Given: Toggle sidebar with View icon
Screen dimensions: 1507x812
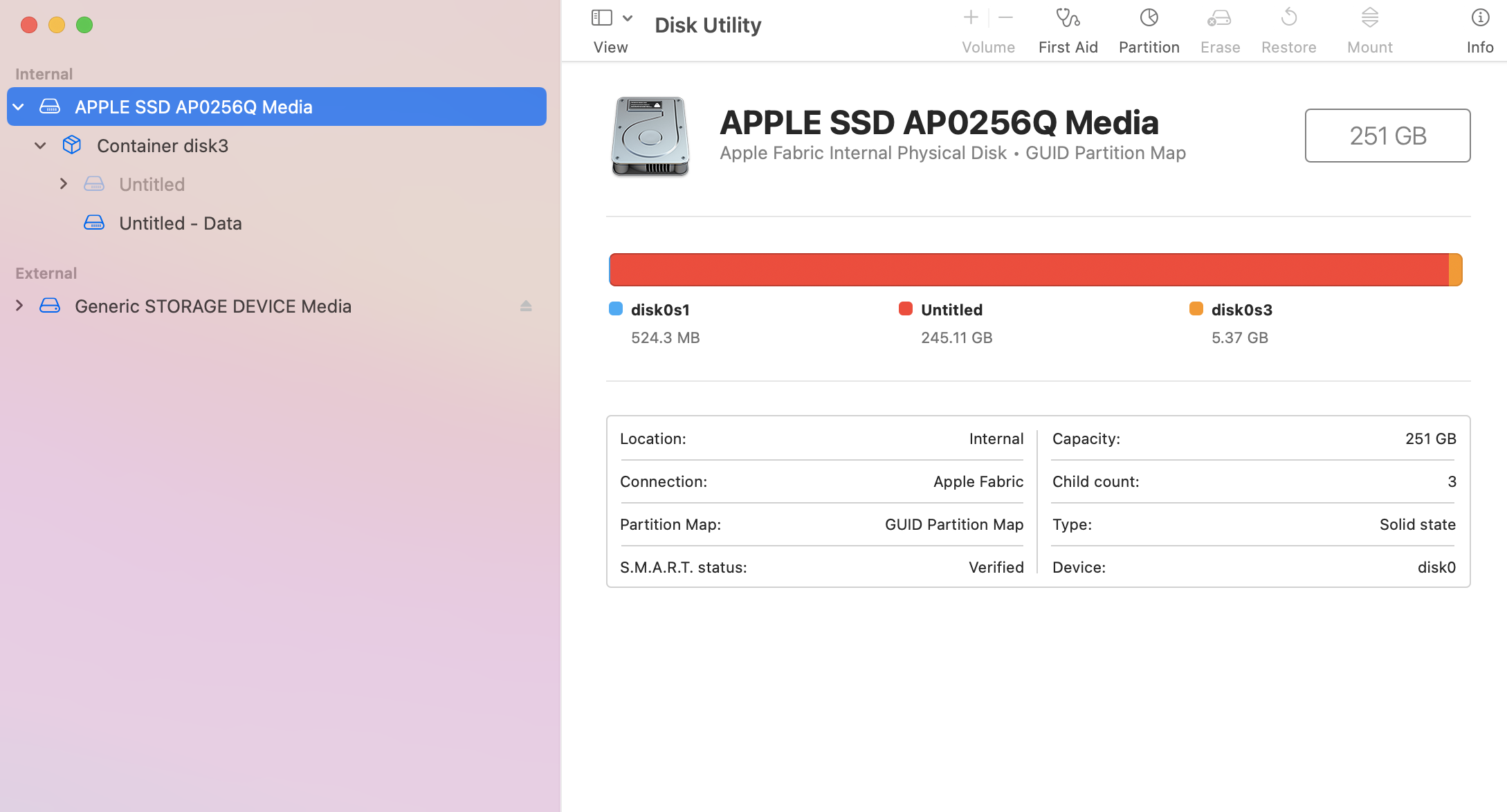Looking at the screenshot, I should 601,18.
